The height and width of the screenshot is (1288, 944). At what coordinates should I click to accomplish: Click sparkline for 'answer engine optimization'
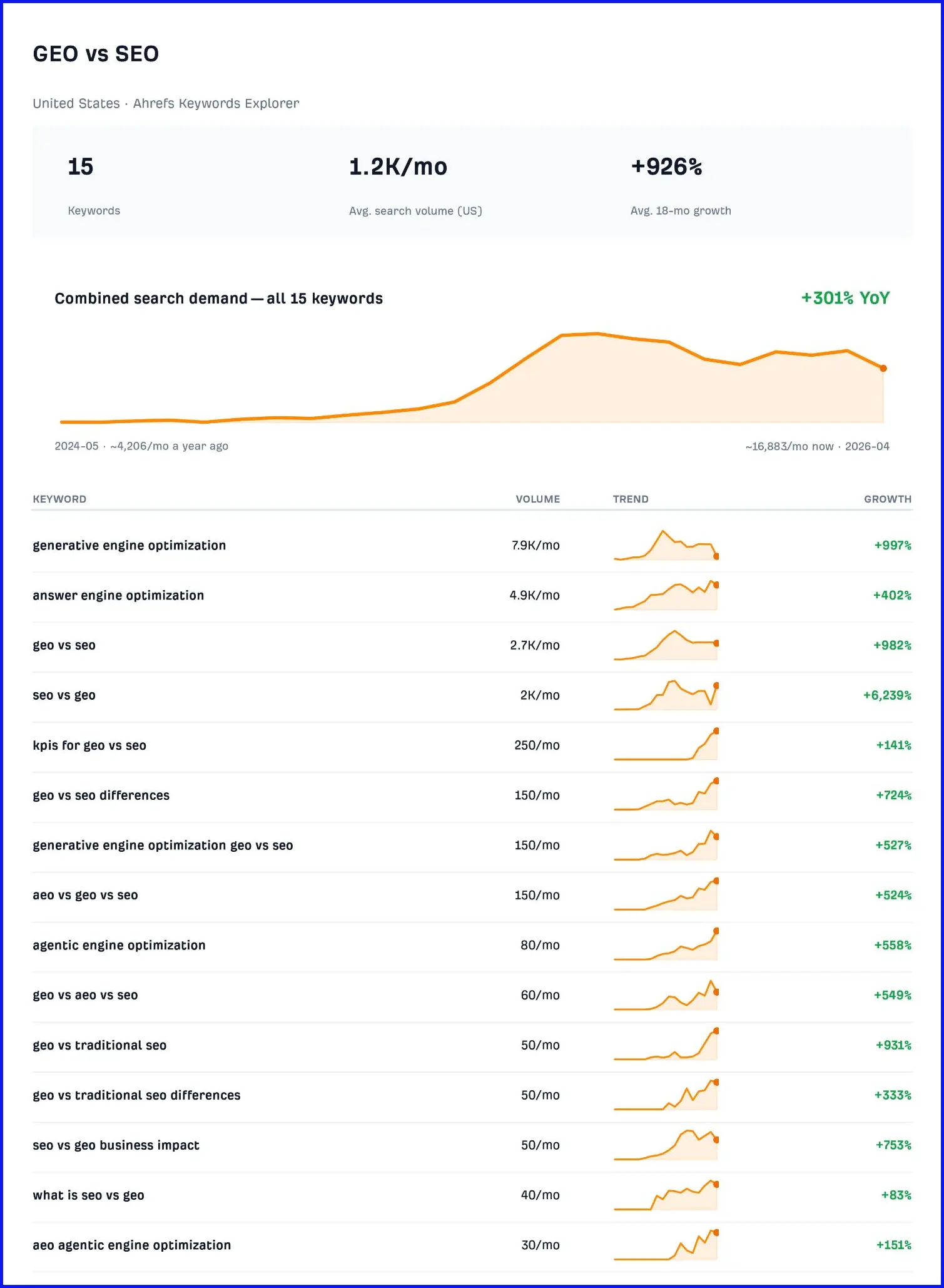click(666, 595)
